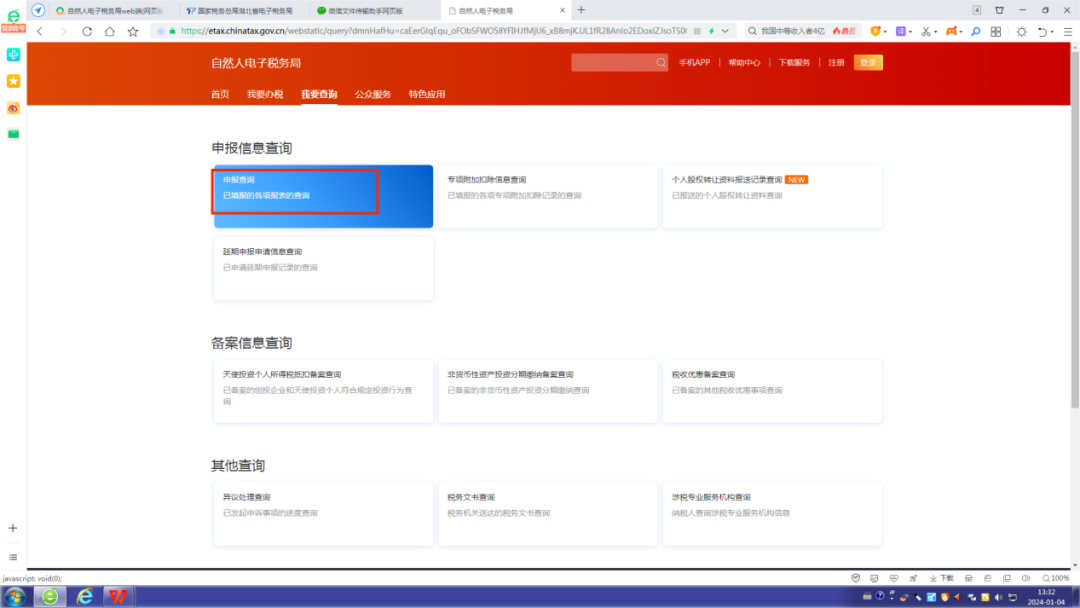This screenshot has height=608, width=1080.
Task: Open the 税收优惠备案查询 card
Action: (x=772, y=391)
